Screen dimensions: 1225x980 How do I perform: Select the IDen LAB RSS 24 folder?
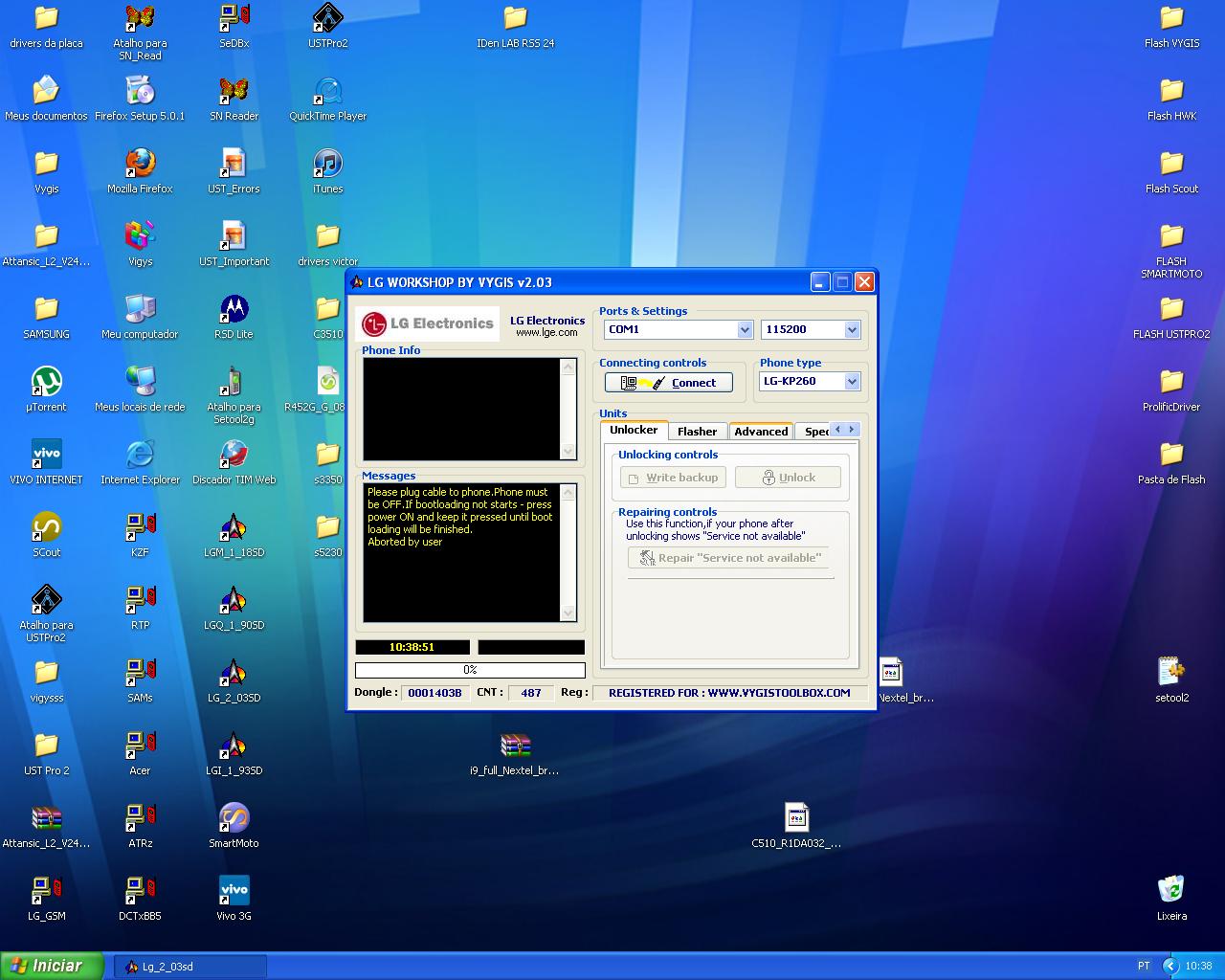pos(515,25)
